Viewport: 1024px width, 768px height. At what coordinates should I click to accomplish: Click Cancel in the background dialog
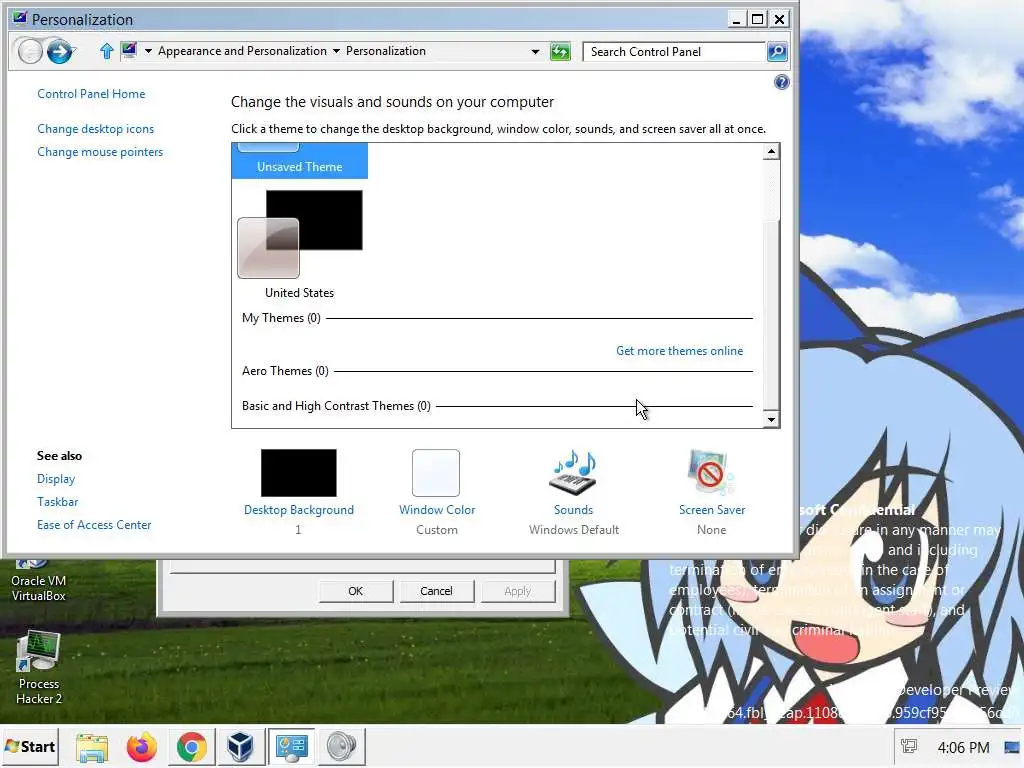tap(436, 591)
